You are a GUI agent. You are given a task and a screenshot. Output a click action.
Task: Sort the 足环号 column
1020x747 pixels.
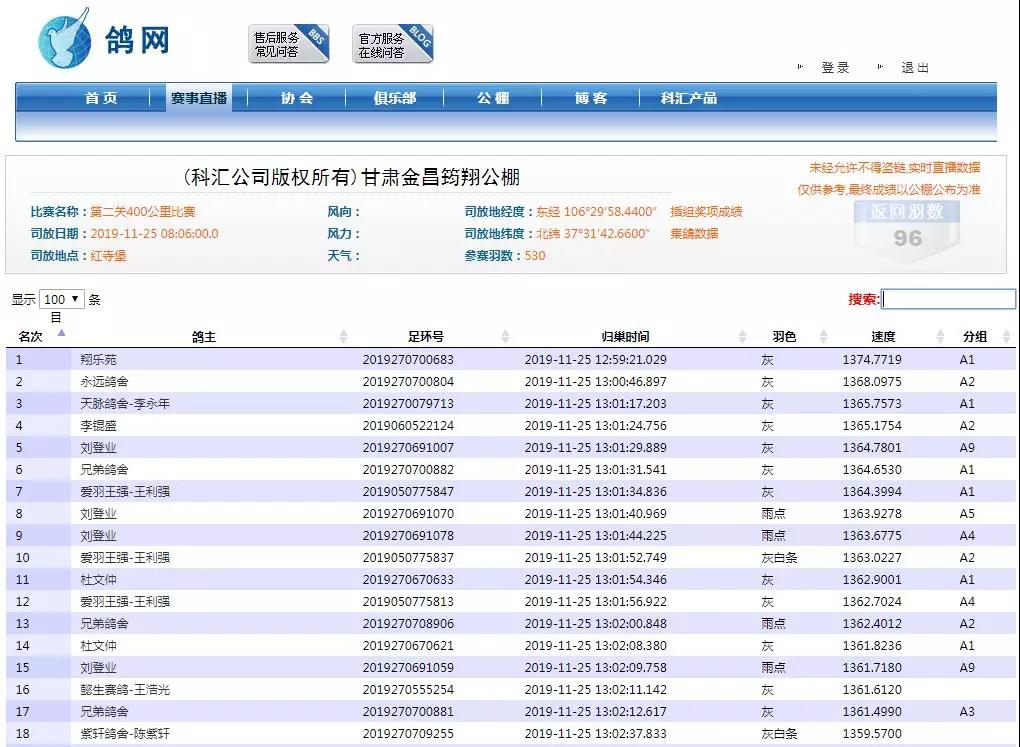coord(505,336)
